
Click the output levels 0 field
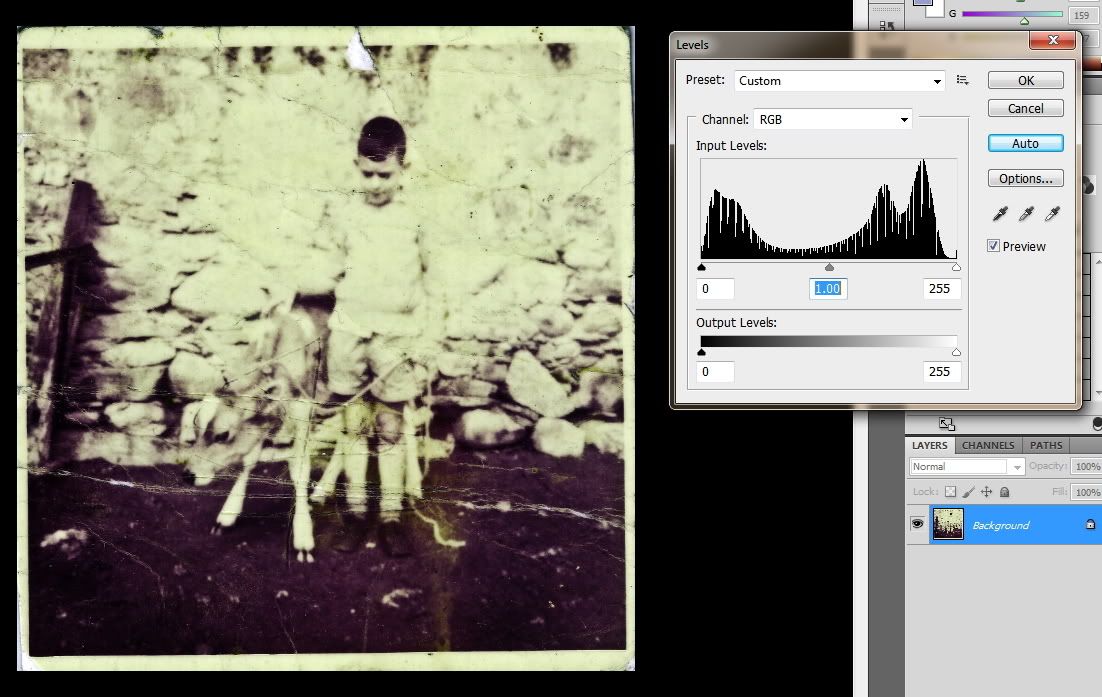click(715, 372)
